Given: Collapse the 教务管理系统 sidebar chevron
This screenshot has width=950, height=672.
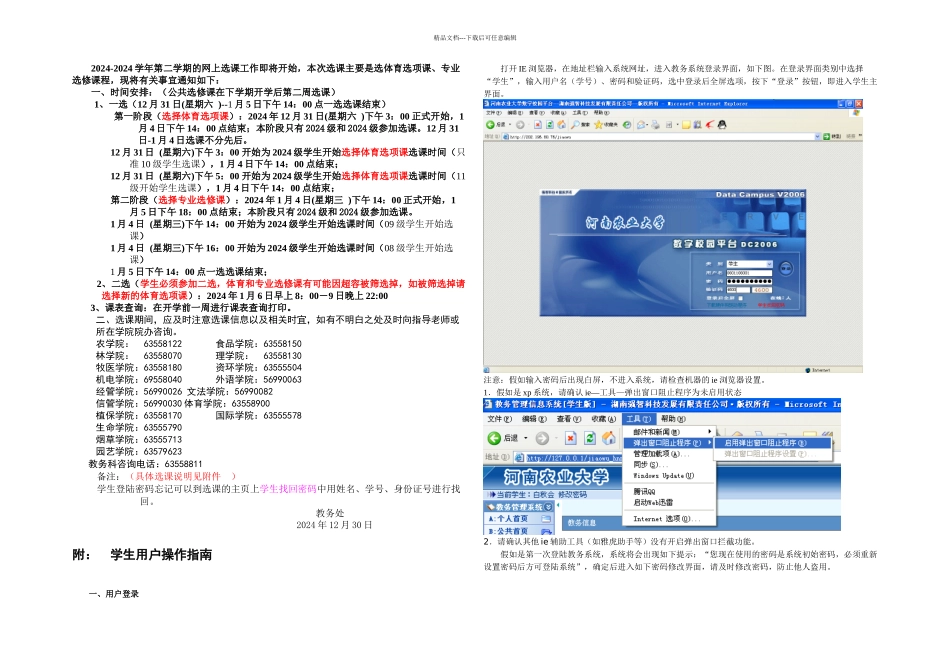Looking at the screenshot, I should 548,507.
